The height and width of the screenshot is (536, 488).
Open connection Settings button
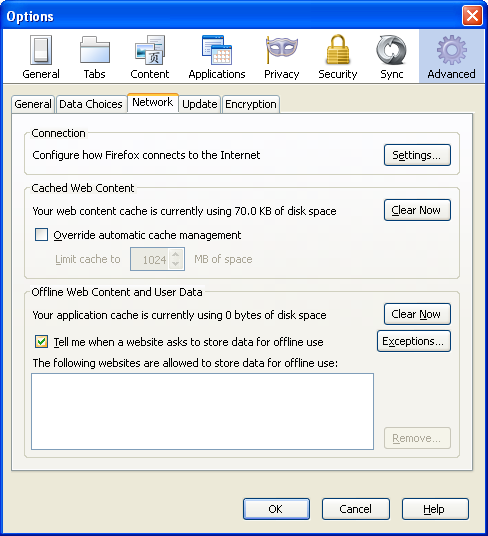point(417,155)
